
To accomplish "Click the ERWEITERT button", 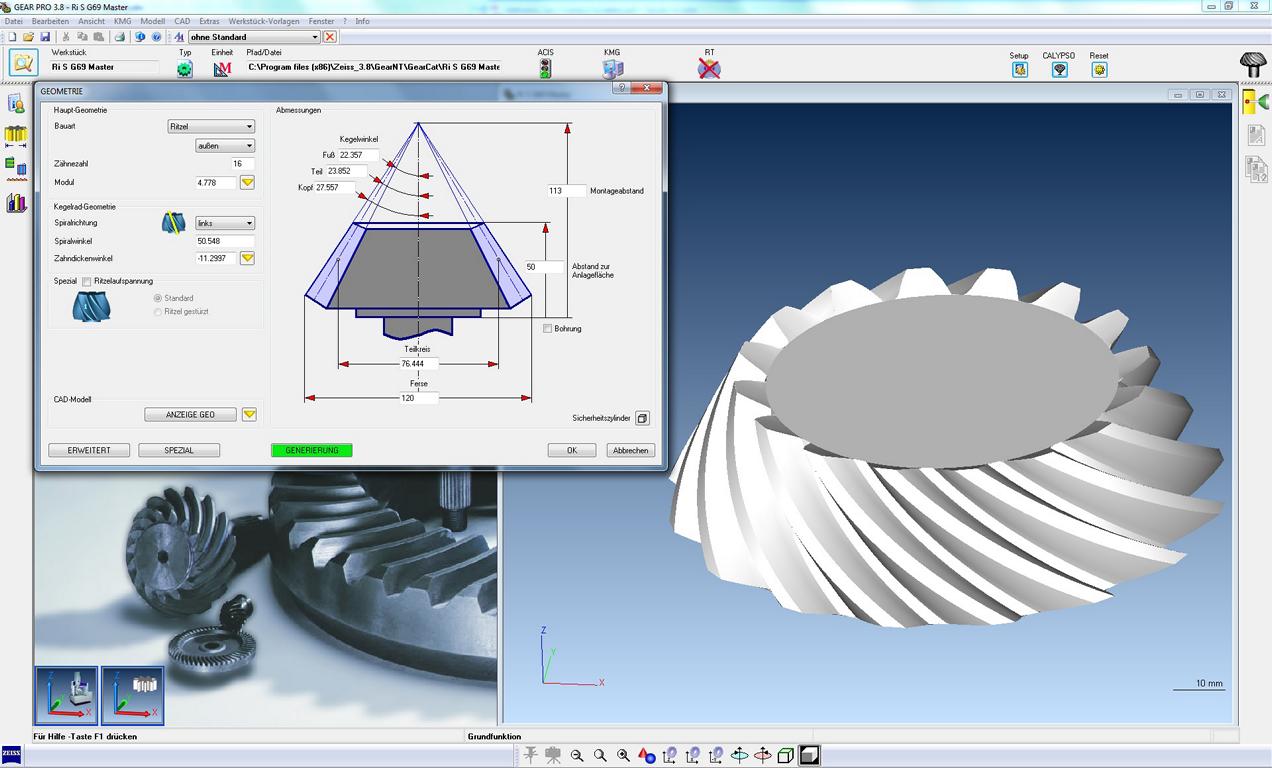I will coord(89,451).
